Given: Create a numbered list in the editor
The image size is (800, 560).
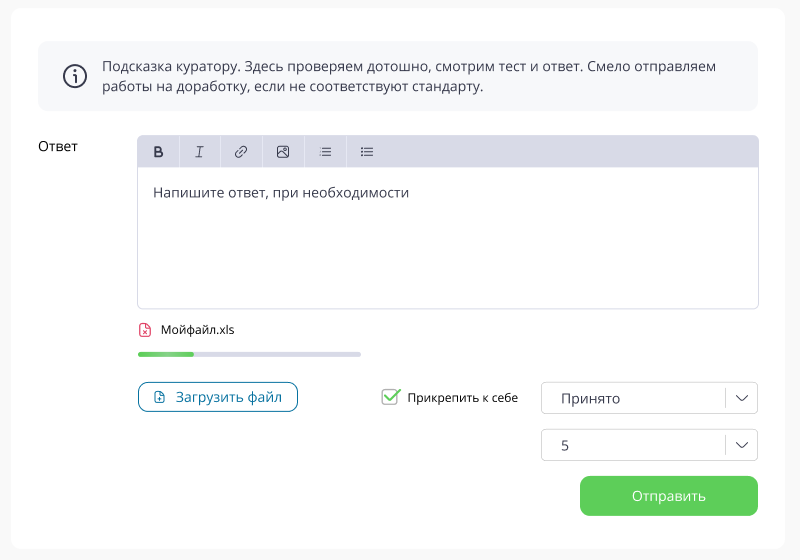Looking at the screenshot, I should click(325, 151).
